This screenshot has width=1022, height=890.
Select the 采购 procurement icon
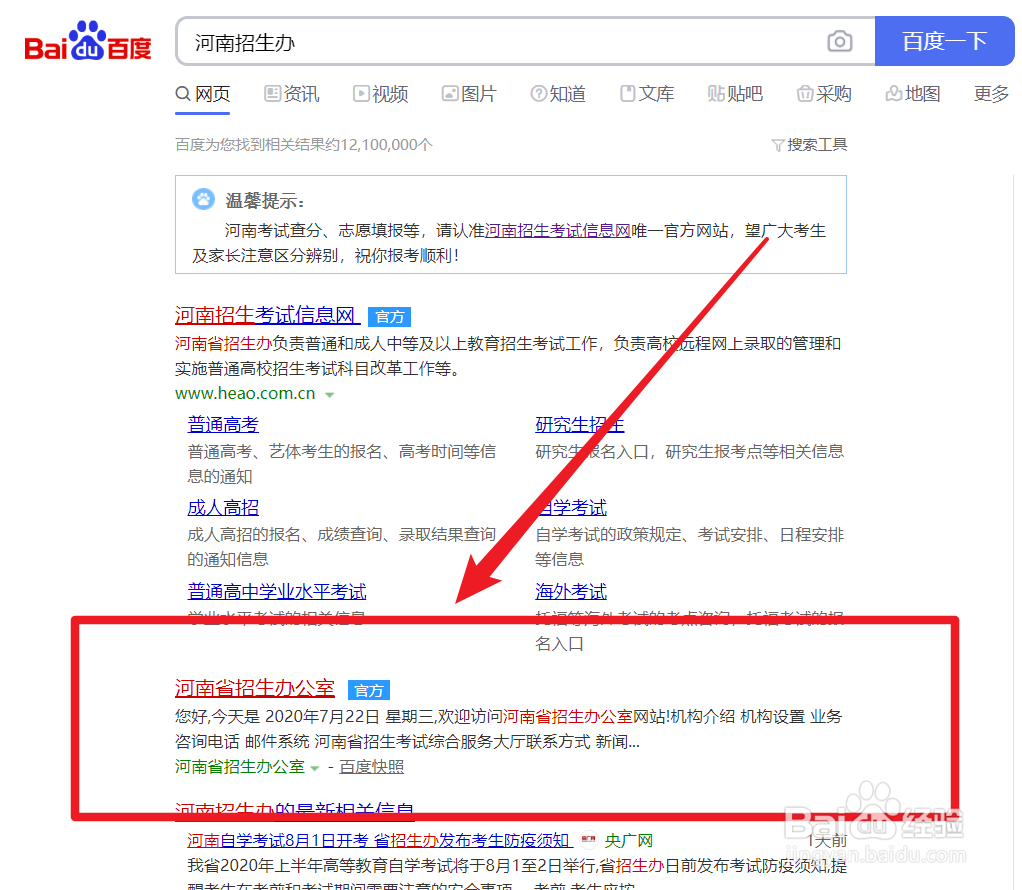tap(806, 93)
